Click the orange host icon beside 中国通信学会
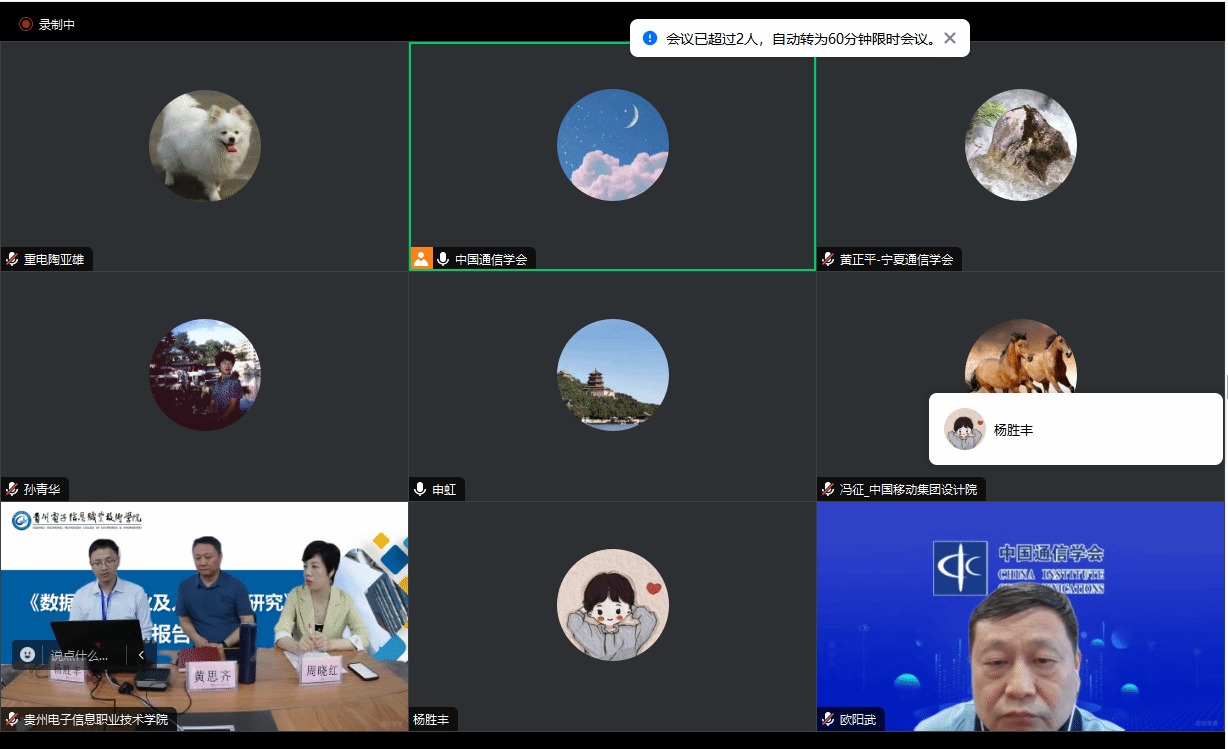Image resolution: width=1228 pixels, height=749 pixels. tap(421, 259)
